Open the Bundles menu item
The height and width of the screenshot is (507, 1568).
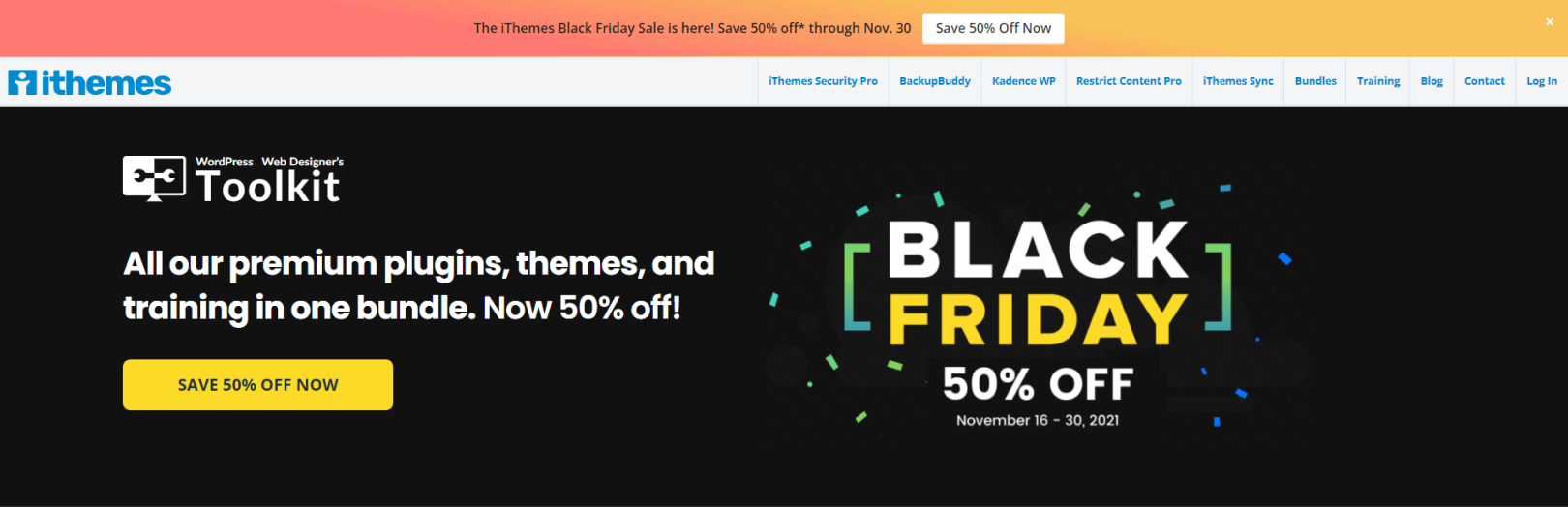1315,81
